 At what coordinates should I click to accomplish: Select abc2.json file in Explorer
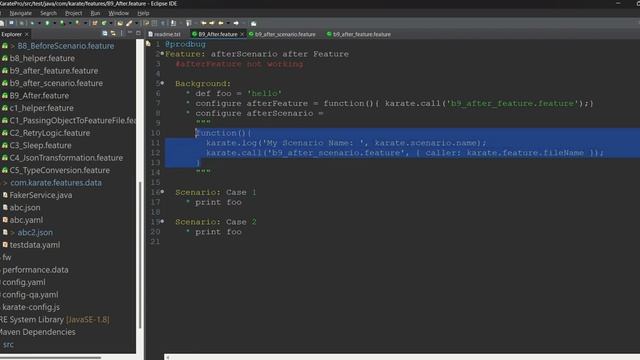point(35,233)
